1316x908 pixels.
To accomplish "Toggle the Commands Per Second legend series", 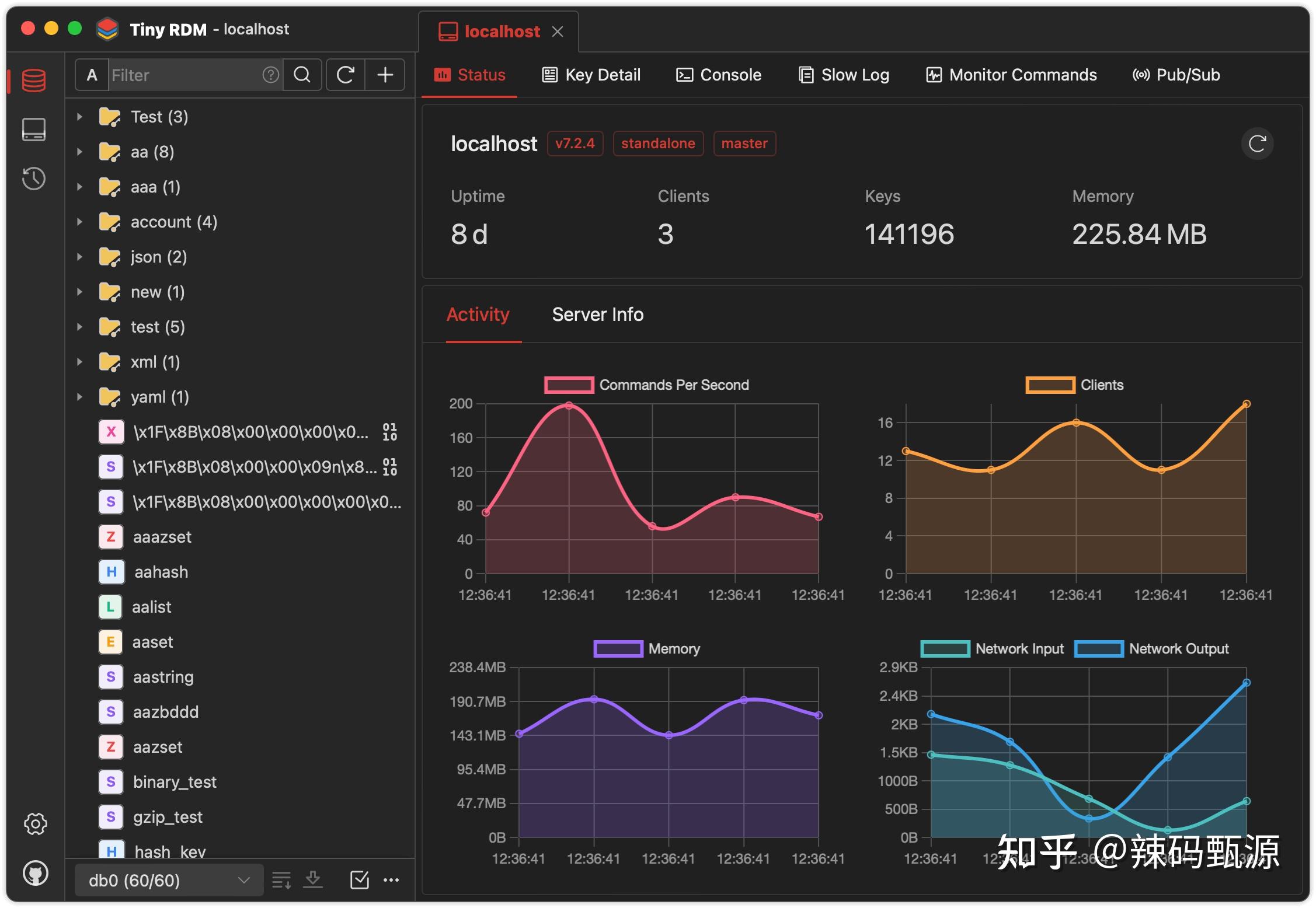I will tap(646, 385).
